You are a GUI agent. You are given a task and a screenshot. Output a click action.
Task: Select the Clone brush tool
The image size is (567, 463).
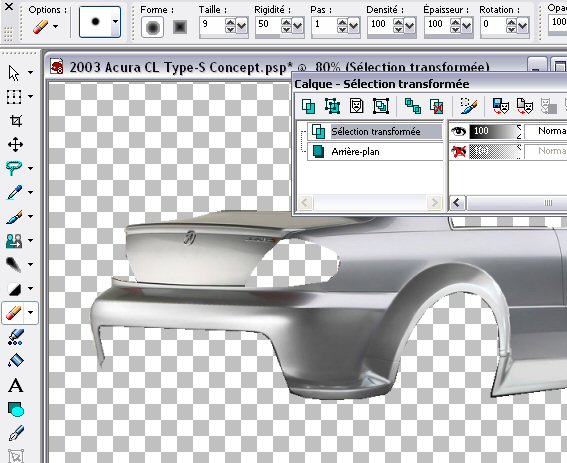(14, 241)
